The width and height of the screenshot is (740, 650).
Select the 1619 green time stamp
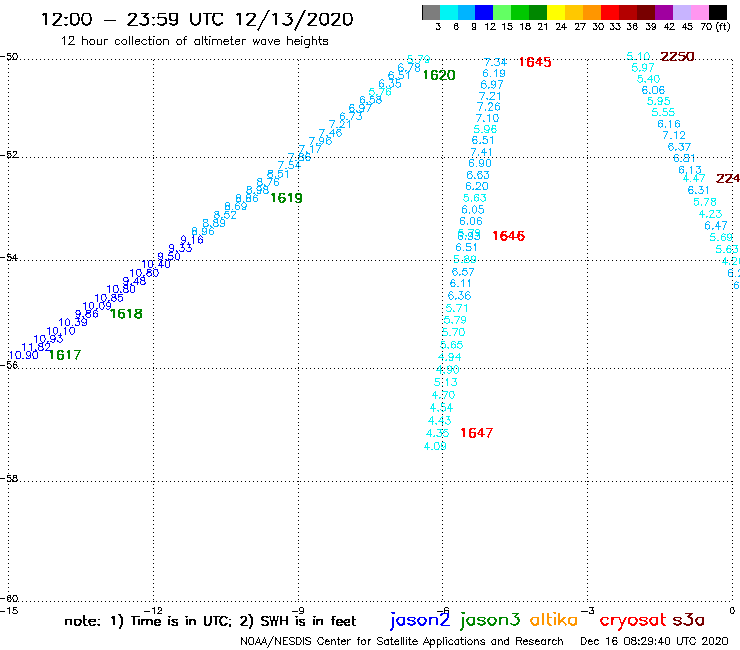click(x=286, y=198)
